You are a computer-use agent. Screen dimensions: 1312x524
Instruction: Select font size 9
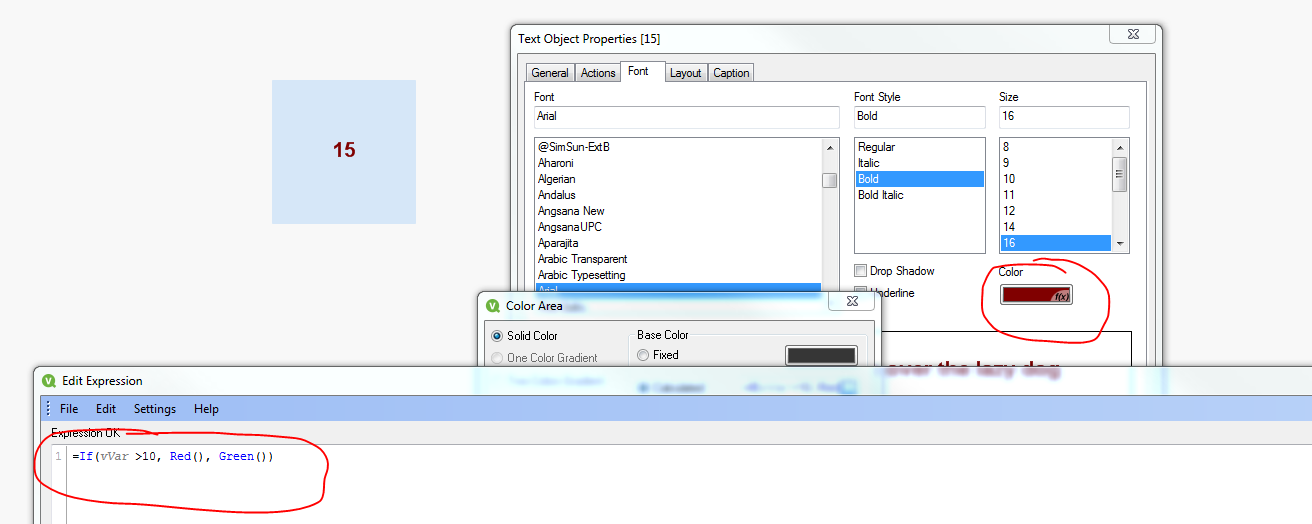1055,163
